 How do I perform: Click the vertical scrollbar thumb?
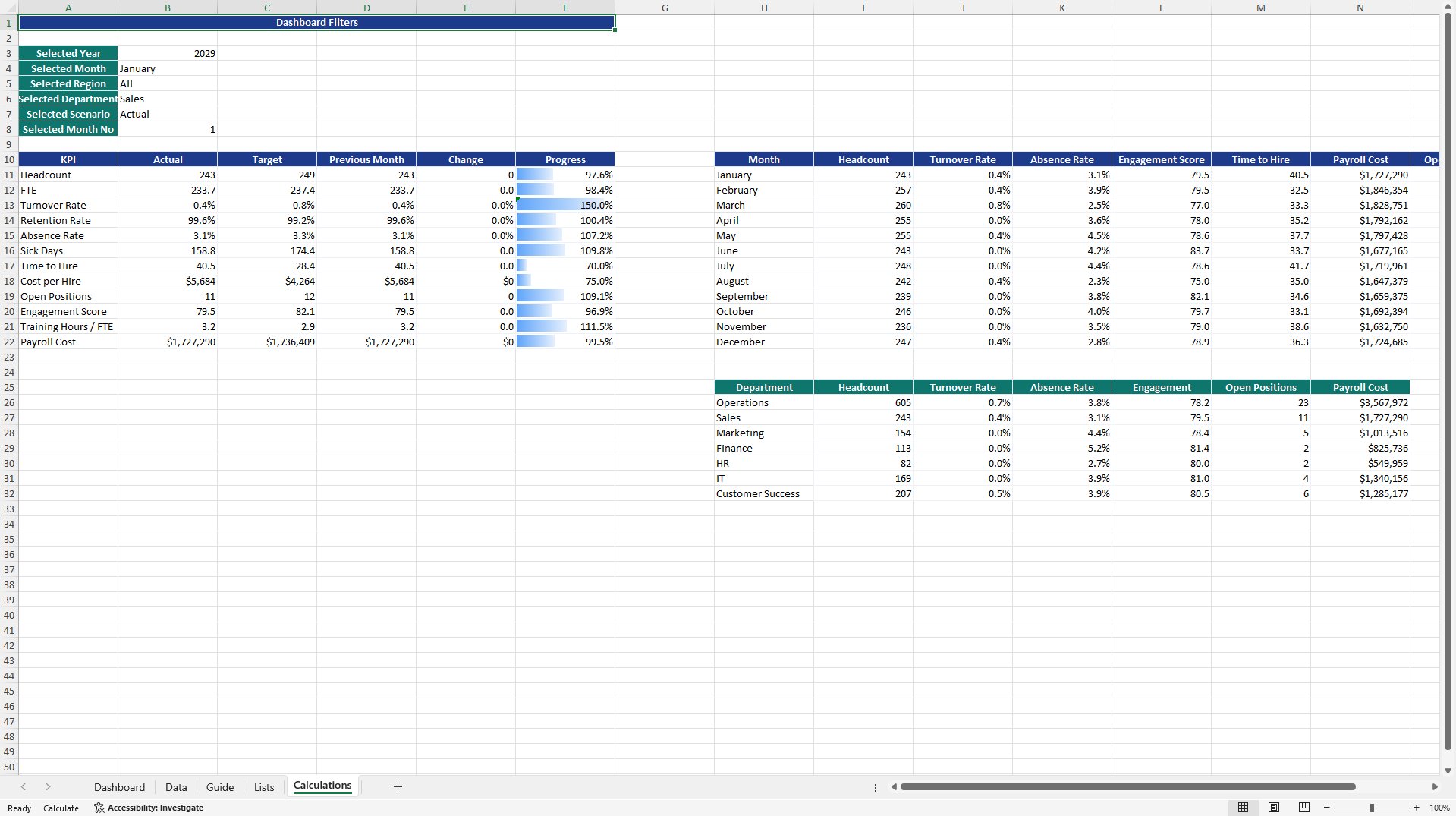point(1448,380)
